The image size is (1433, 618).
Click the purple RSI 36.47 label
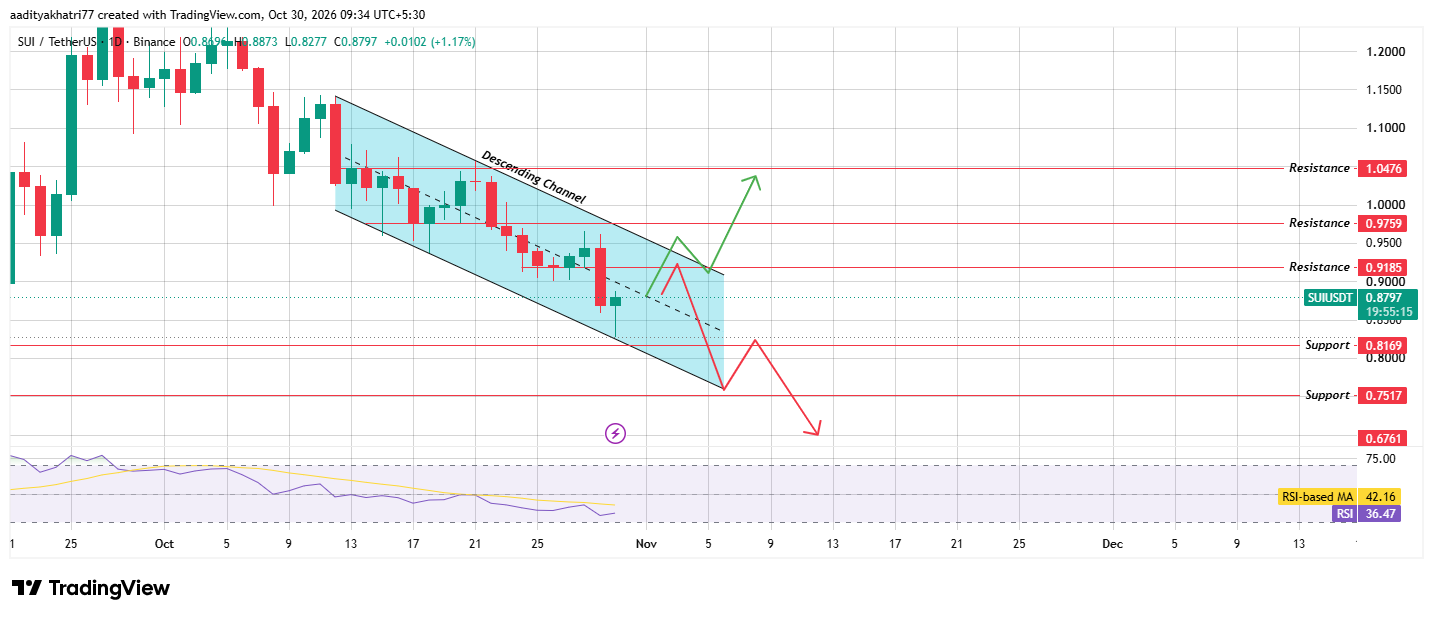tap(1367, 513)
